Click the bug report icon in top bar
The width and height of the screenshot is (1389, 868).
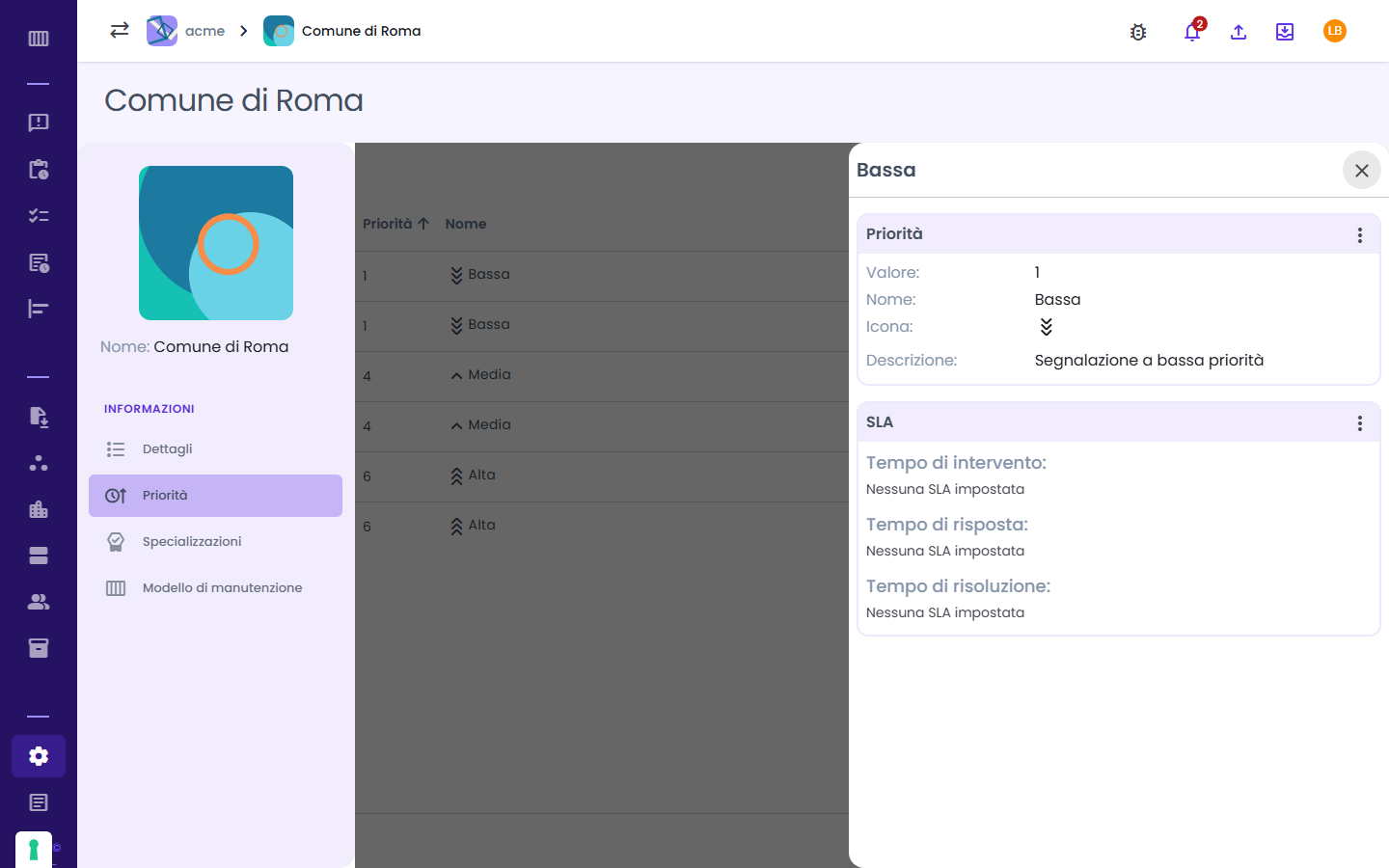pos(1138,32)
